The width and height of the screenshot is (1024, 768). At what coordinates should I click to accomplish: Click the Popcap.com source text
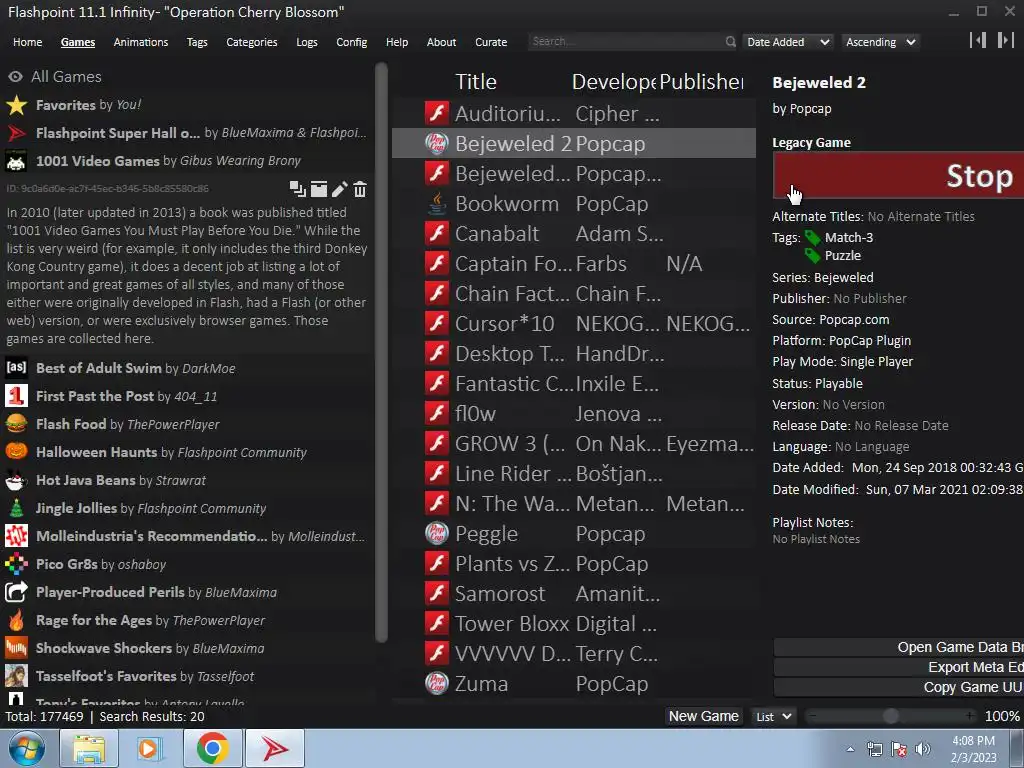(x=854, y=319)
